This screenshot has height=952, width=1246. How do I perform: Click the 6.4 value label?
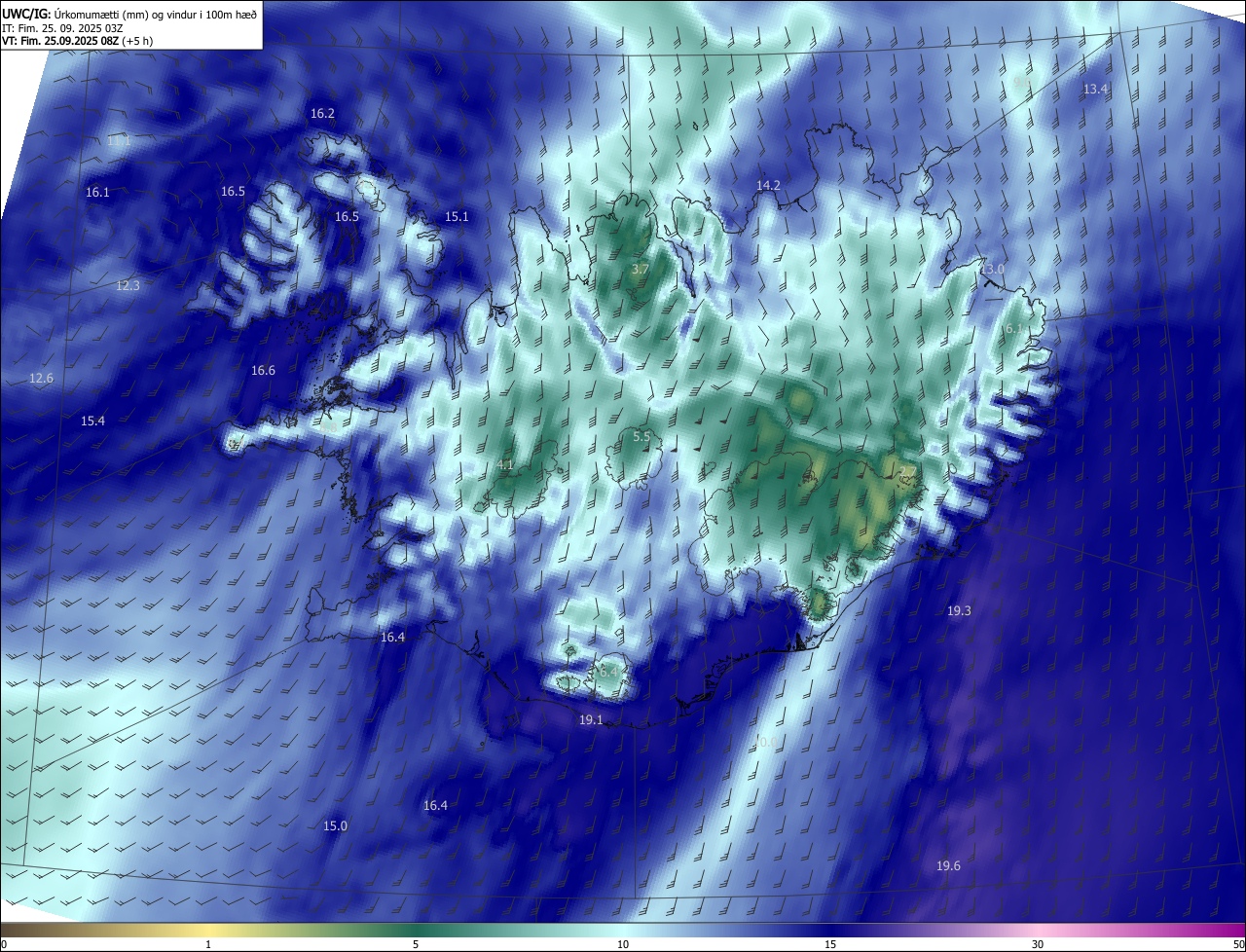608,672
